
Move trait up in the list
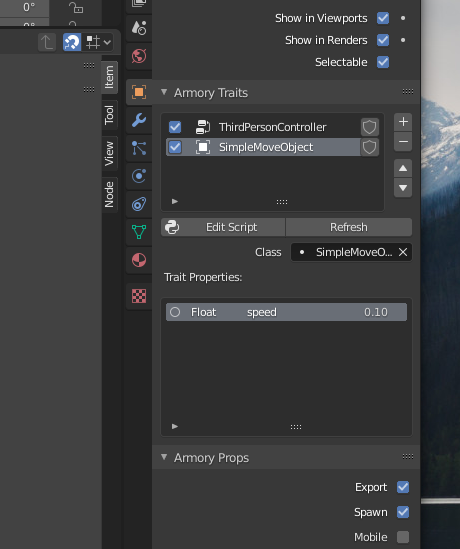403,168
